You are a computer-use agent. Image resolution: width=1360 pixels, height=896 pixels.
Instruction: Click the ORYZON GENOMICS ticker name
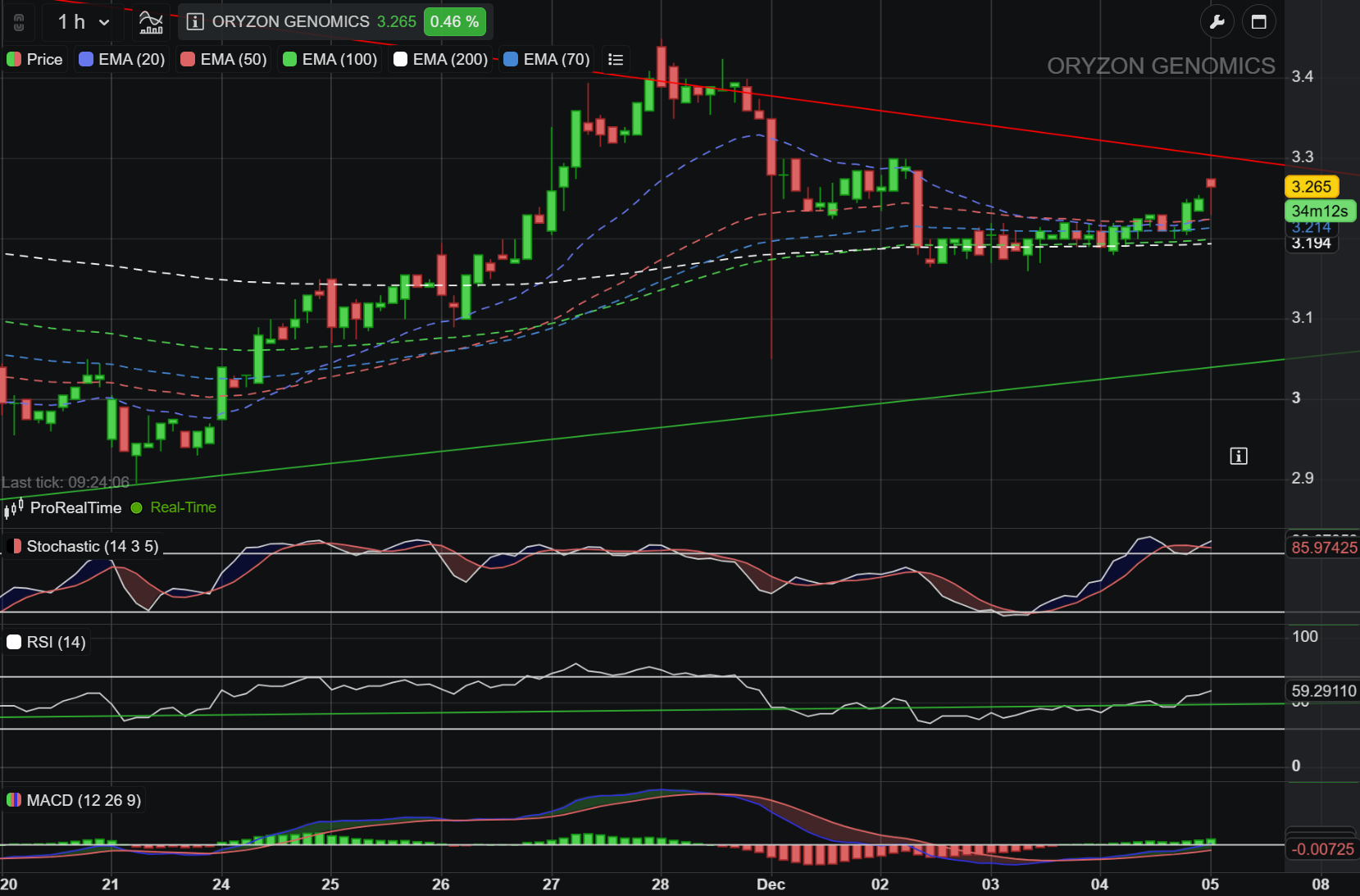pos(291,22)
